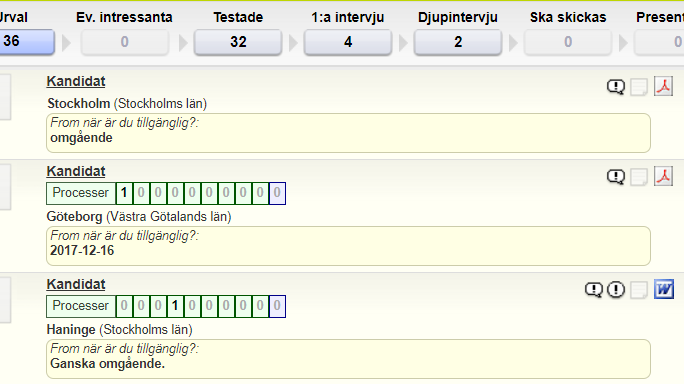Select the Ev. intressanta stage button
Screen dimensions: 684x384
click(x=125, y=42)
